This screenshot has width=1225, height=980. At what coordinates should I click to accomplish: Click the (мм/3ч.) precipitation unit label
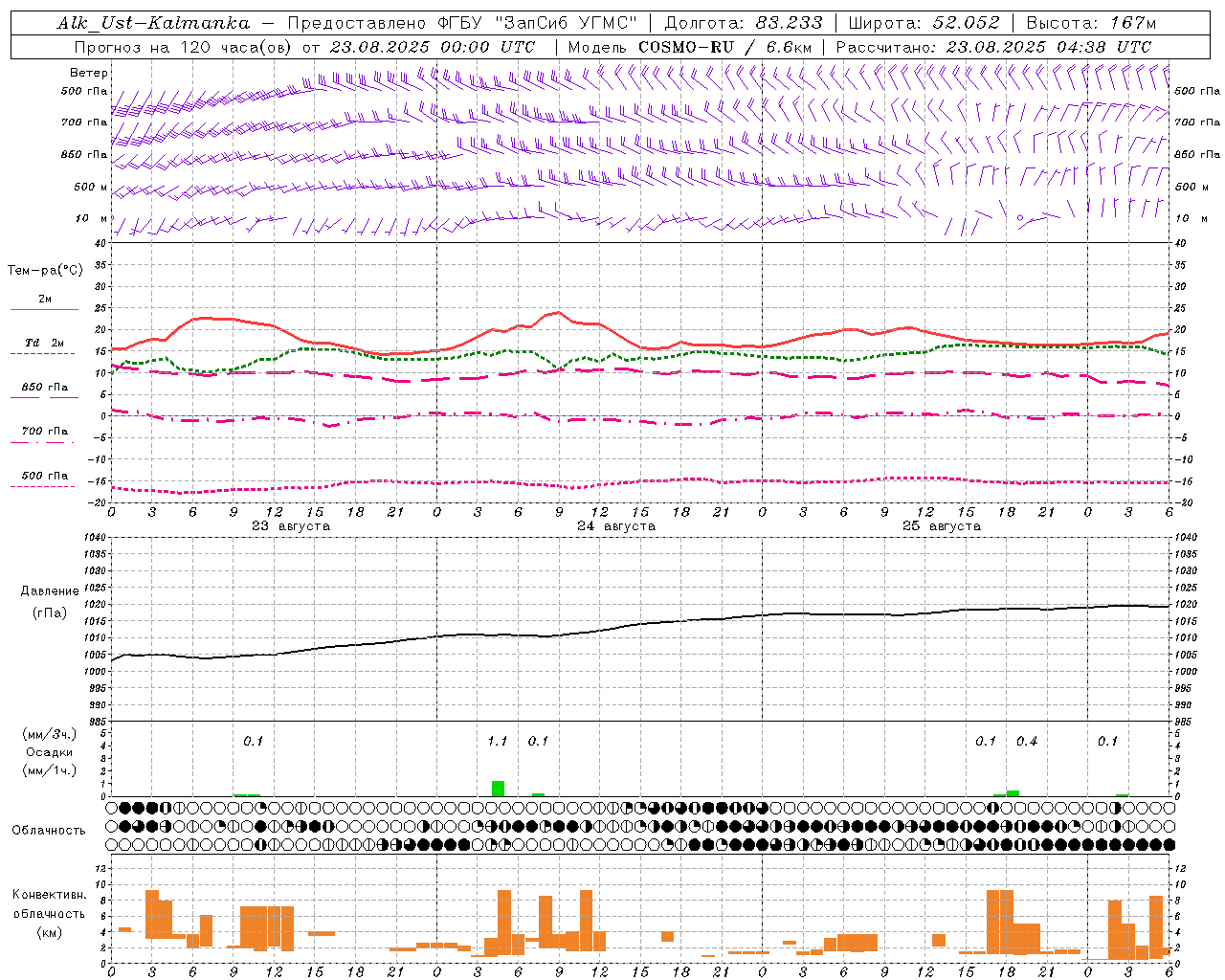point(50,735)
